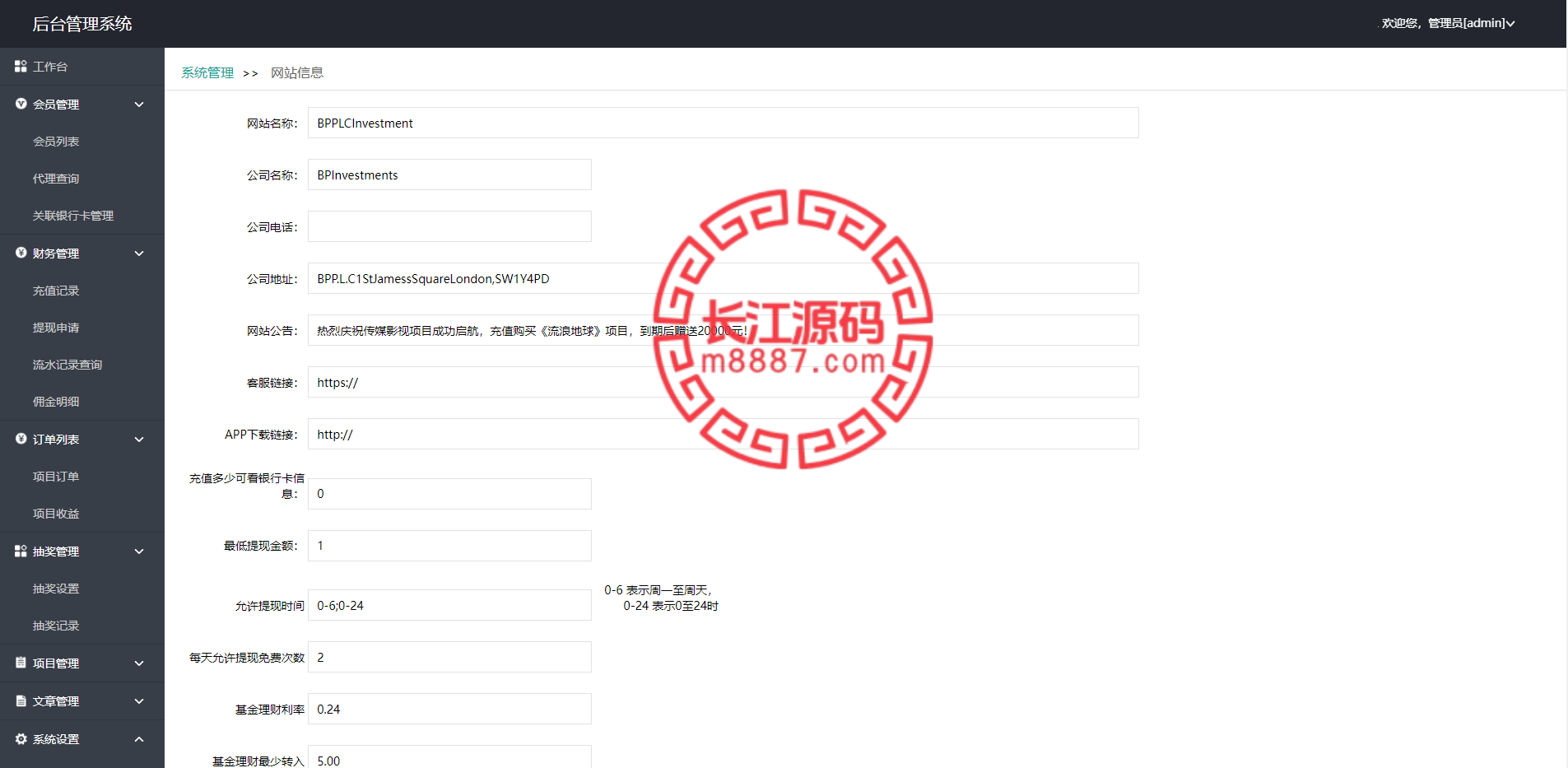1568x768 pixels.
Task: Collapse the 系统设置 menu chevron
Action: pyautogui.click(x=139, y=739)
